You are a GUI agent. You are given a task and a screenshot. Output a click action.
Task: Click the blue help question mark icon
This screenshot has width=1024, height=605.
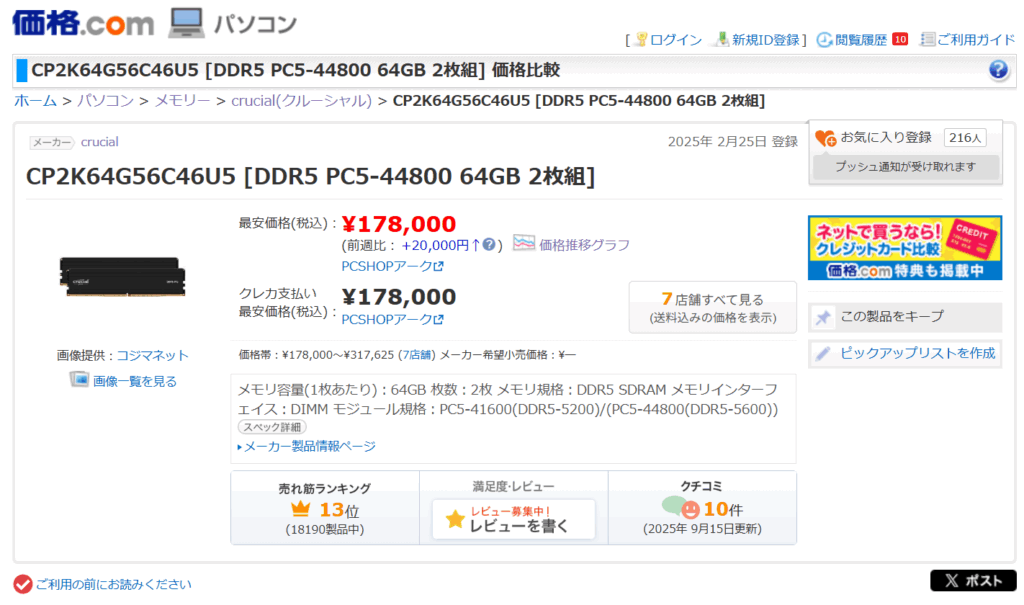[998, 70]
